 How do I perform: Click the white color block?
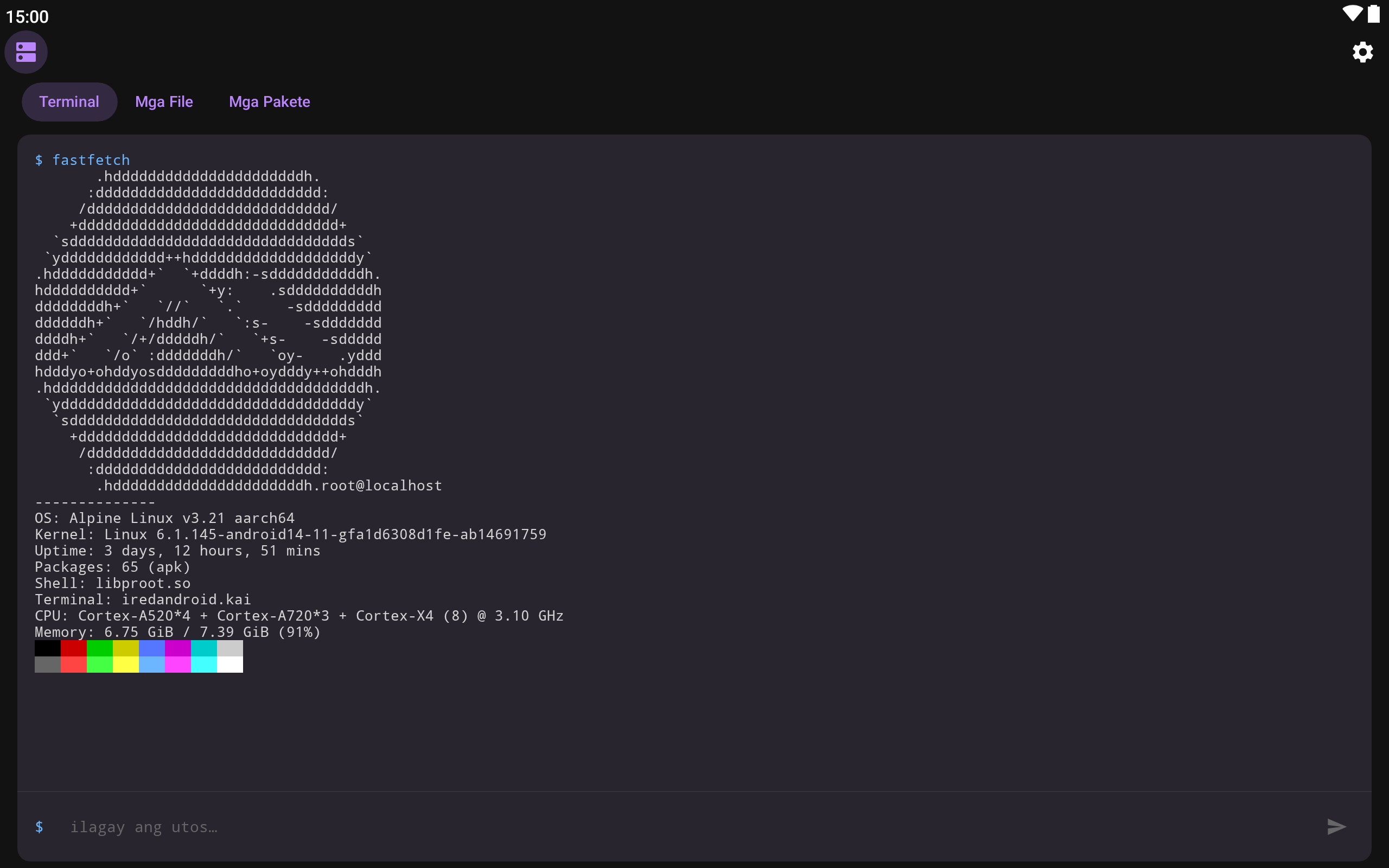[230, 664]
